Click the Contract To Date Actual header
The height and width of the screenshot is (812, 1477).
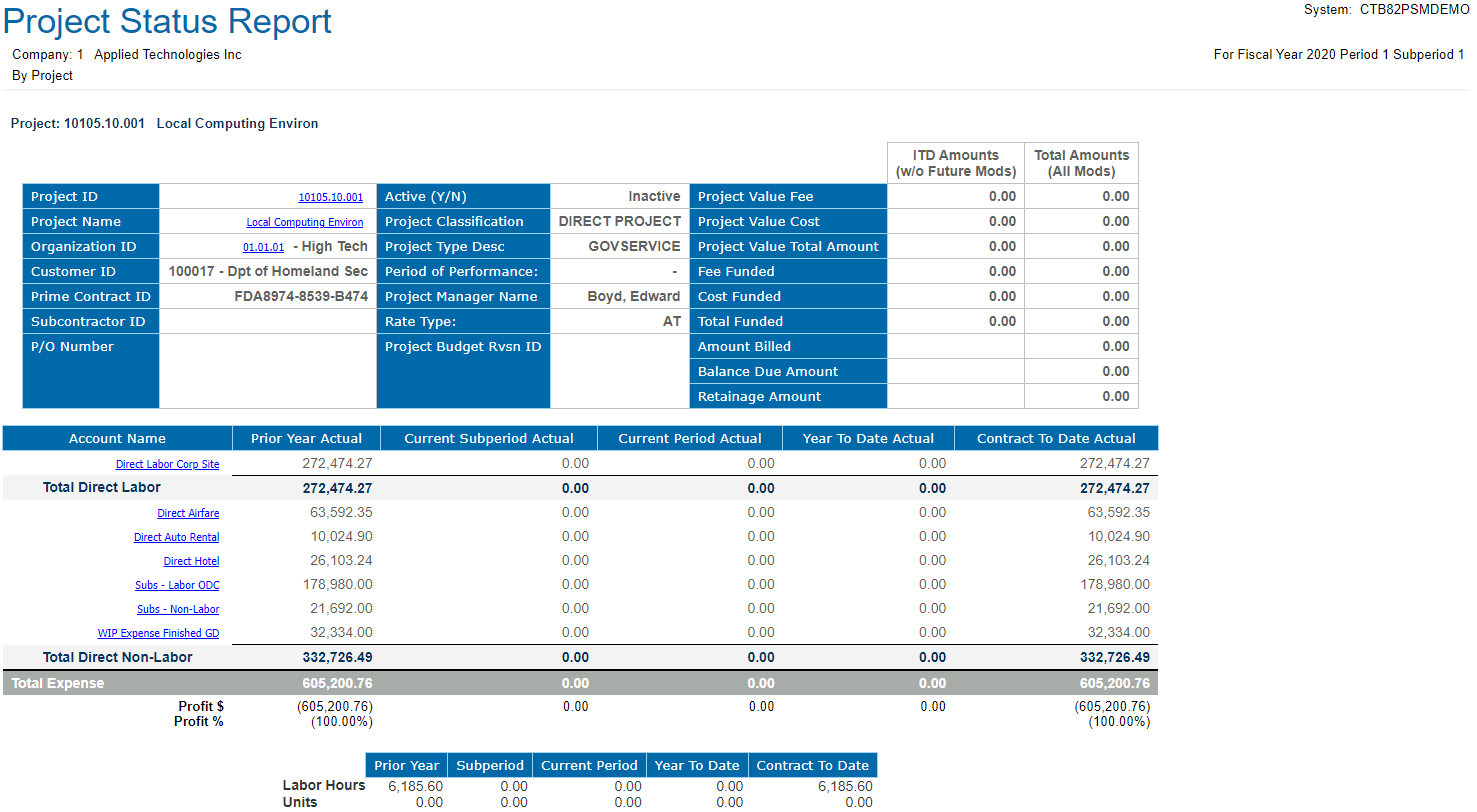1056,438
